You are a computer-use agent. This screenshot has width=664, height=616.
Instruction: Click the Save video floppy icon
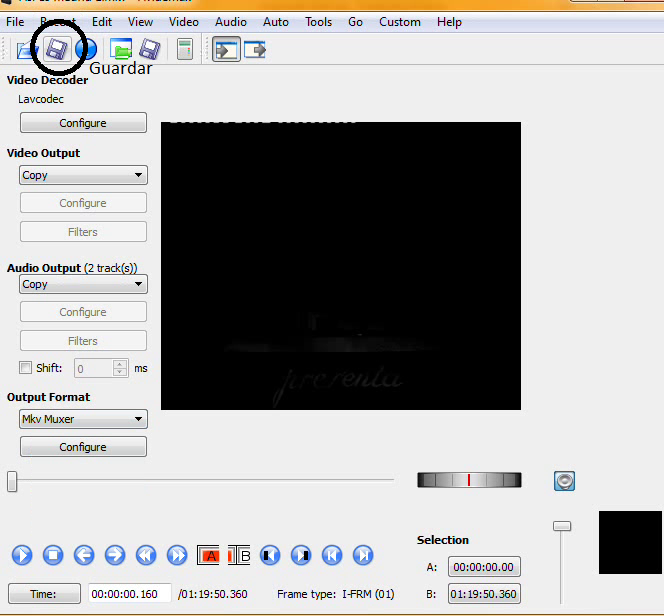tap(57, 49)
